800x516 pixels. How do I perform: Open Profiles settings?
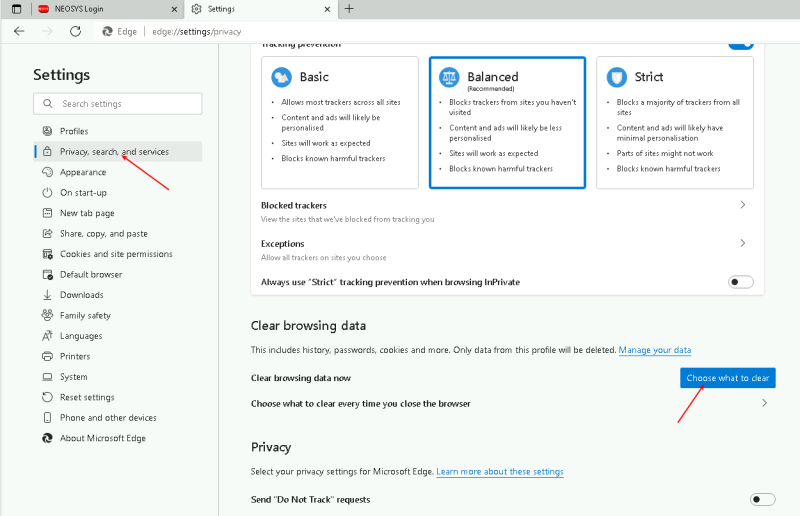tap(118, 131)
